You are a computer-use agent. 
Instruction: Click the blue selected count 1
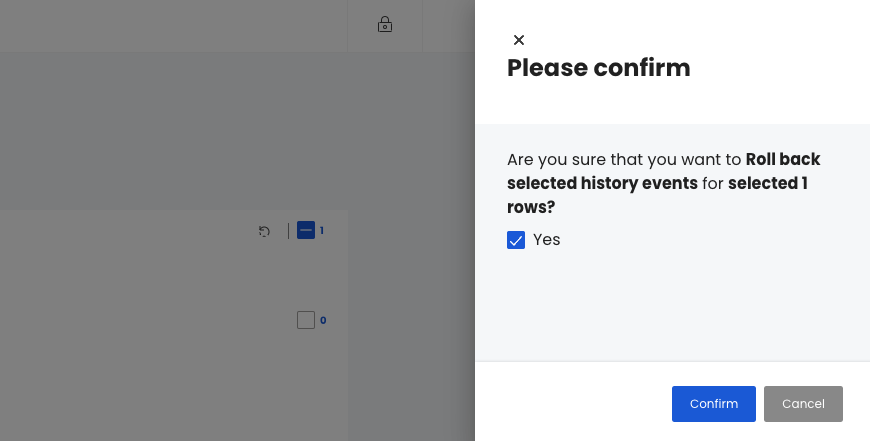[x=322, y=231]
